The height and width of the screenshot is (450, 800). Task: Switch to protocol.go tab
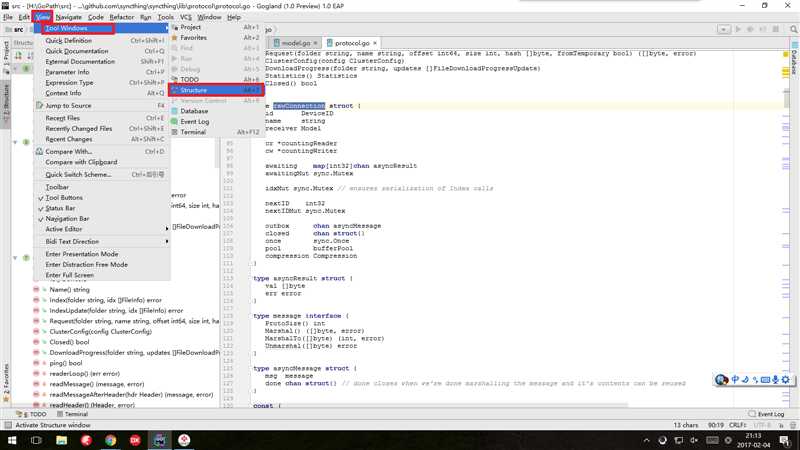[352, 43]
